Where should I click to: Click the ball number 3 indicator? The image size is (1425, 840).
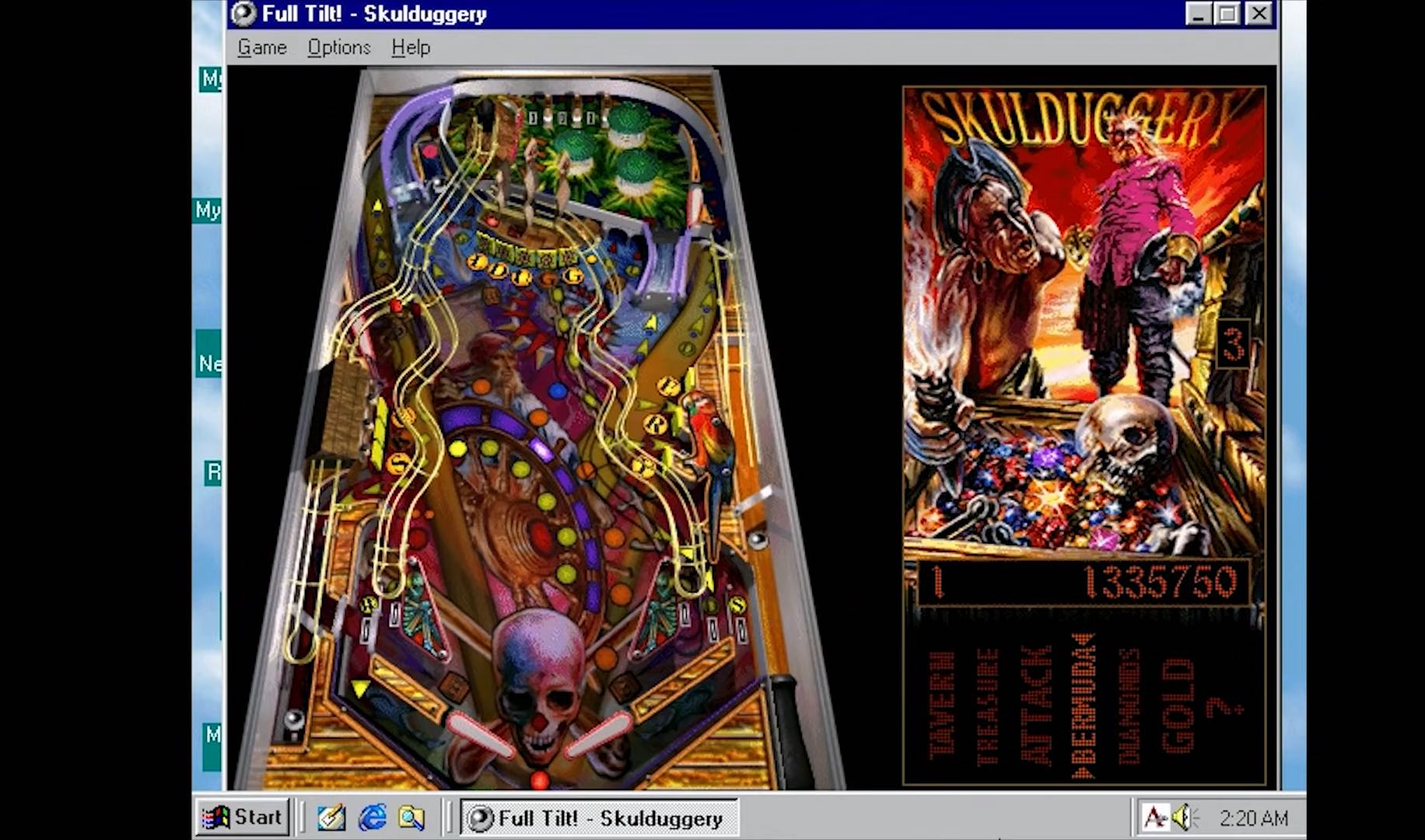[x=1233, y=345]
